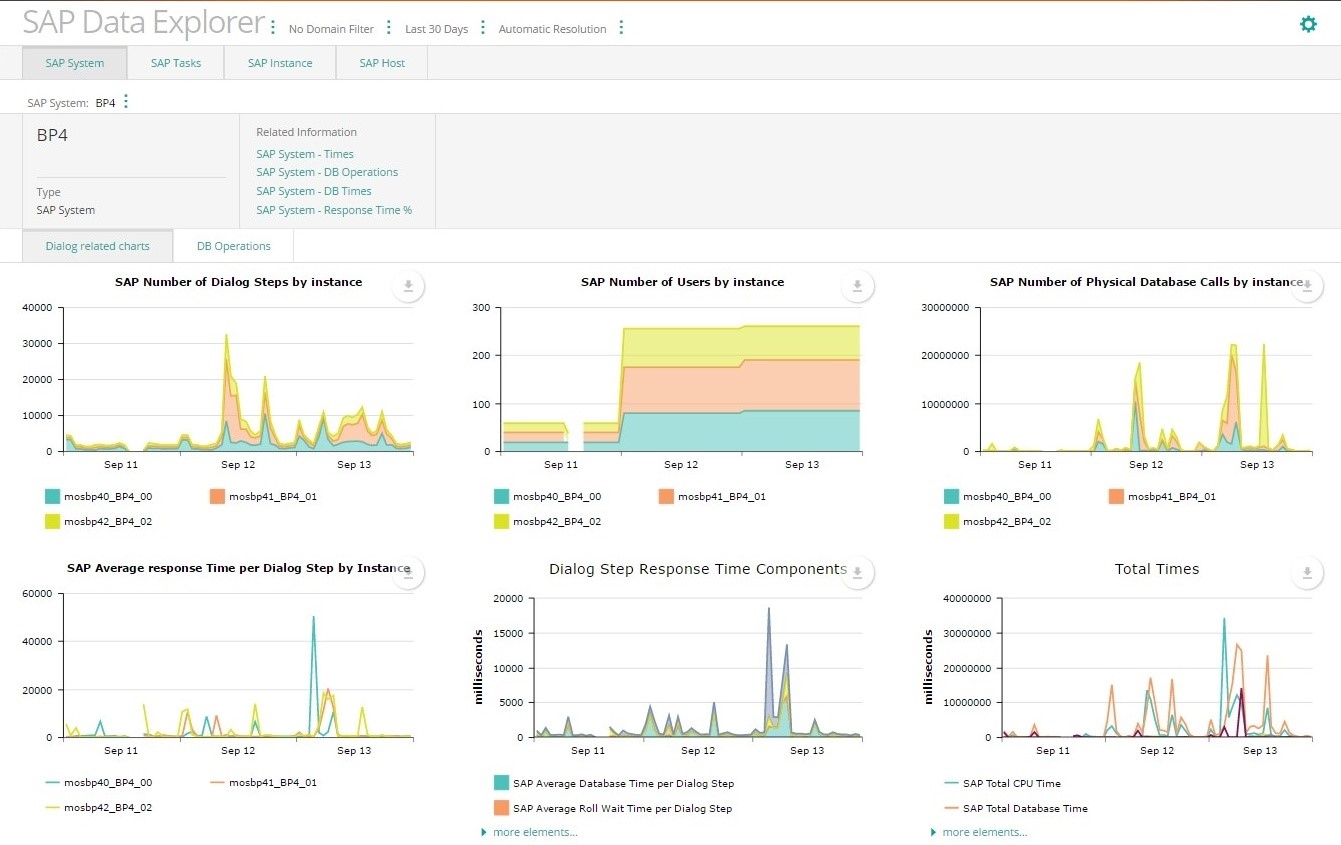Toggle SAP Average Roll Wait Time legend entry
Viewport: 1341px width, 845px height.
point(612,808)
